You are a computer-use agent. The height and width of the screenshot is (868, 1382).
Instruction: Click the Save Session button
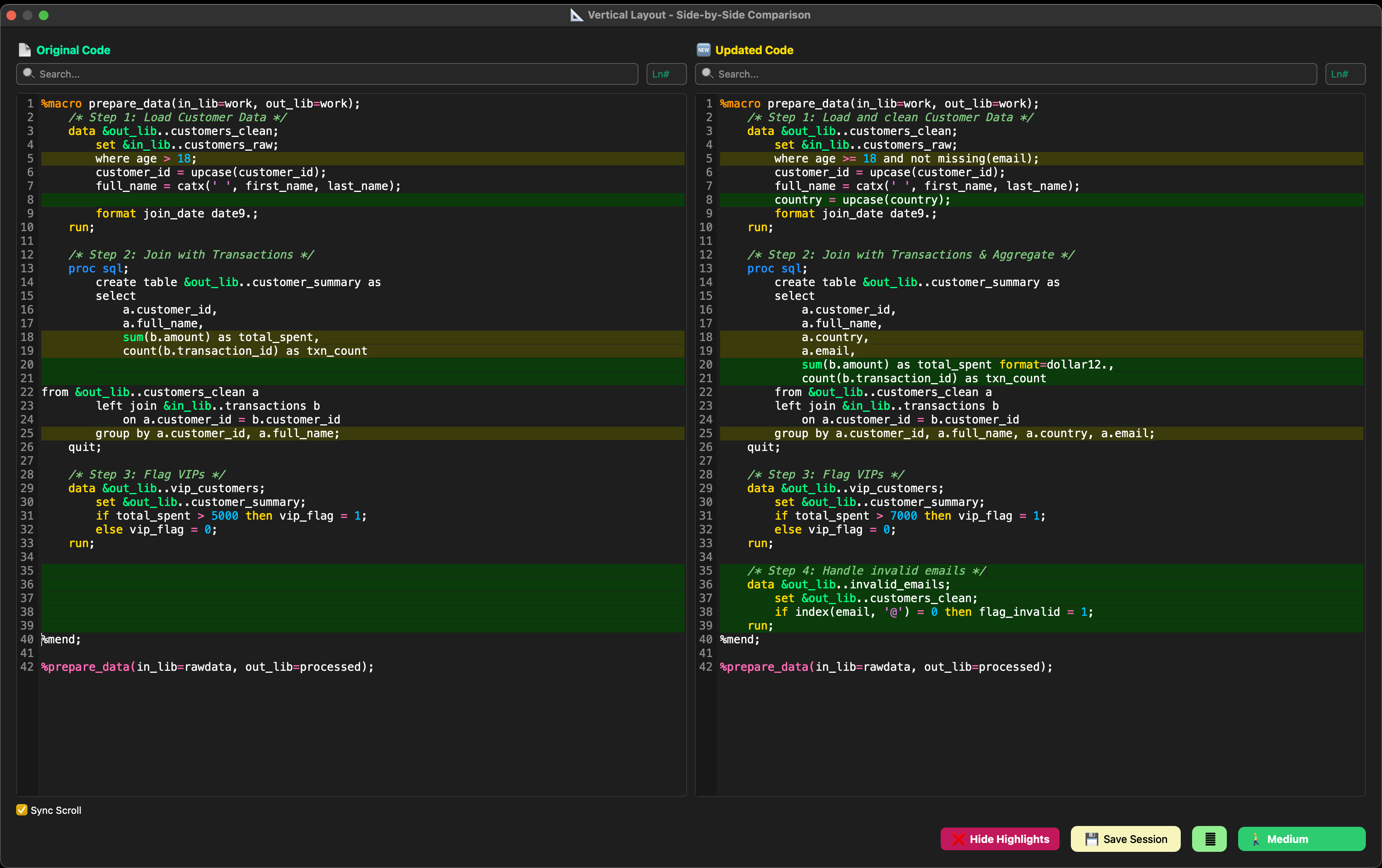(1124, 839)
